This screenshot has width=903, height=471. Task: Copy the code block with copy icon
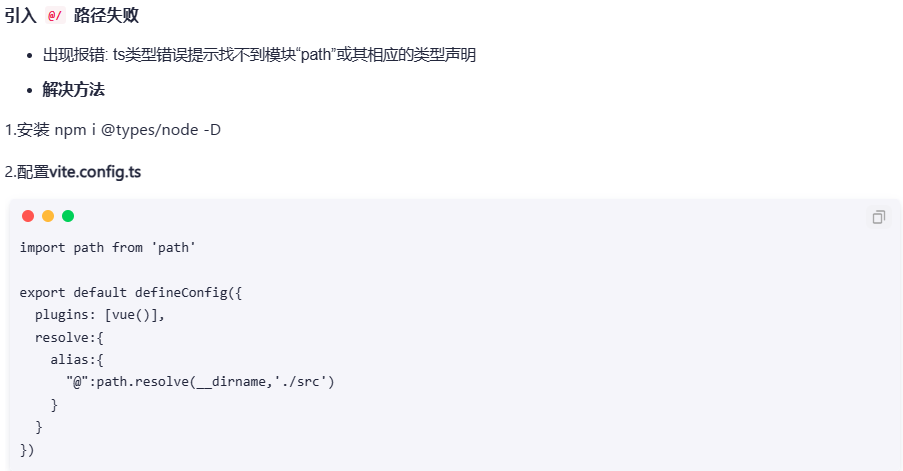(x=879, y=217)
